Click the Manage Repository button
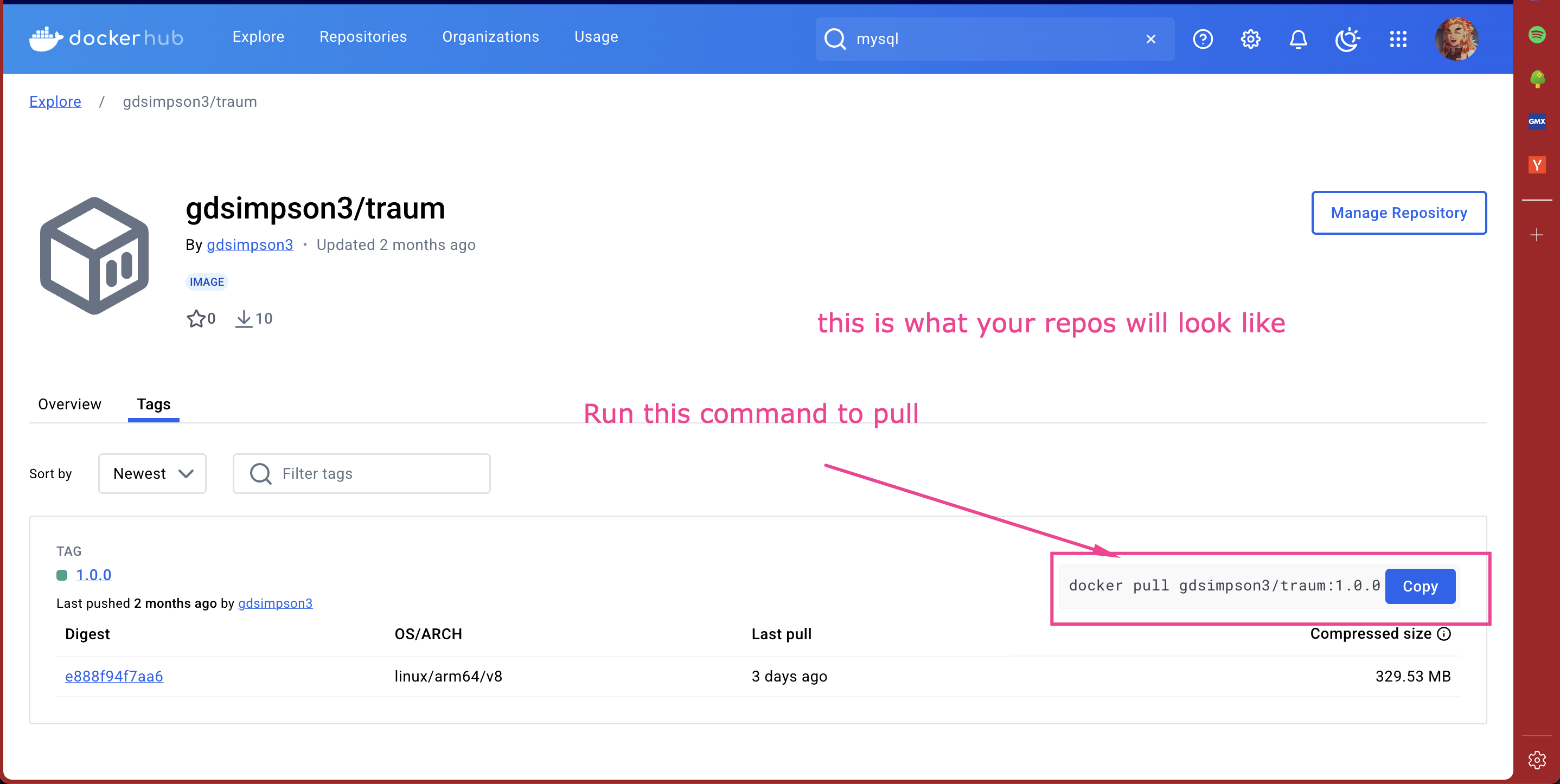1560x784 pixels. [1399, 213]
